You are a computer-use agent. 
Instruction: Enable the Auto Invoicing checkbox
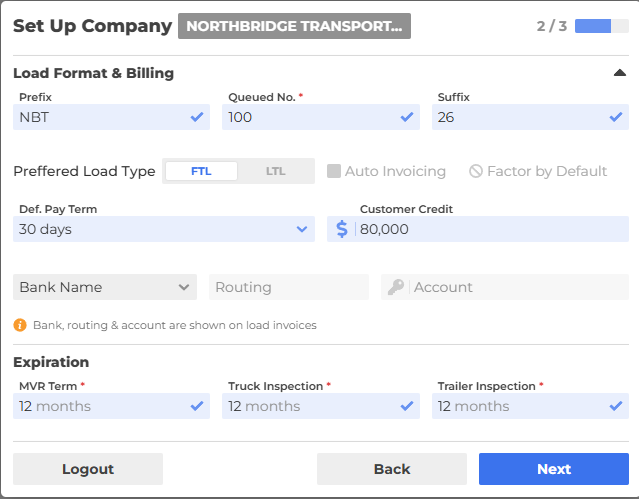(334, 171)
